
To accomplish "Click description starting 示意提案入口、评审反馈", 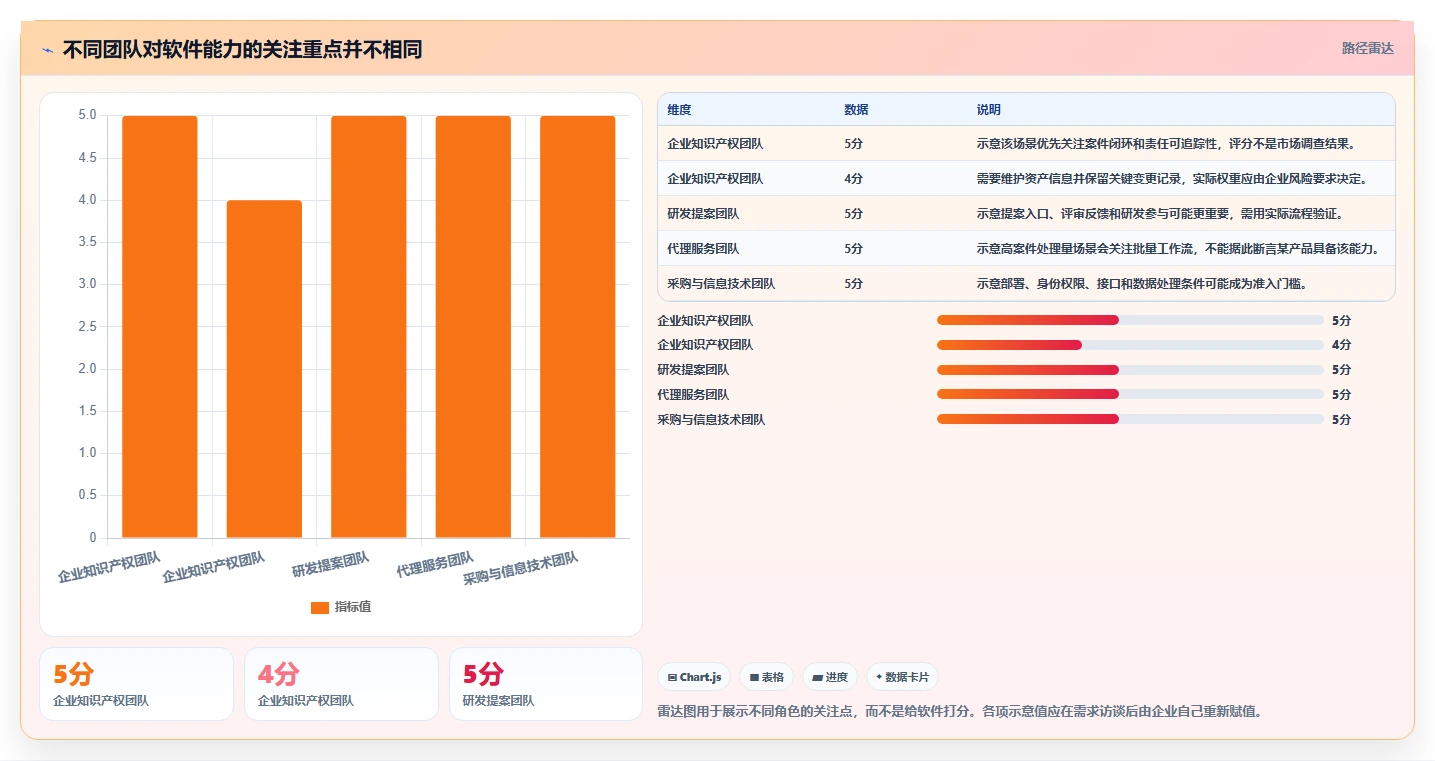I will (1159, 214).
